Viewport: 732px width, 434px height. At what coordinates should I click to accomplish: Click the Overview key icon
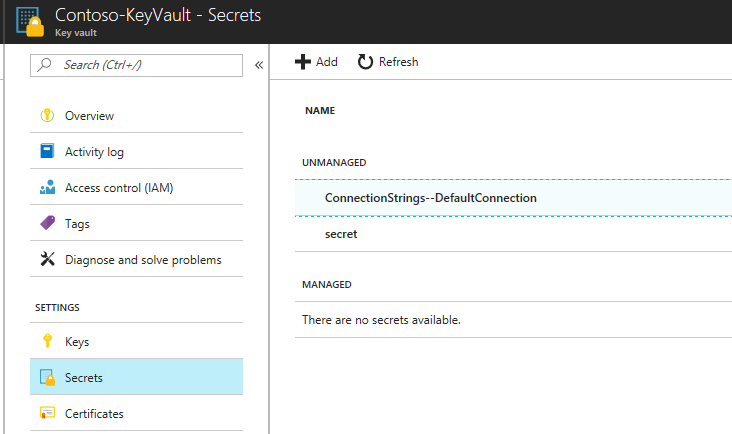46,116
